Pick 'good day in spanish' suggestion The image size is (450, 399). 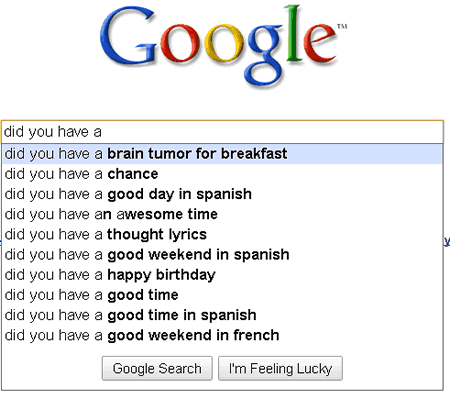[222, 194]
